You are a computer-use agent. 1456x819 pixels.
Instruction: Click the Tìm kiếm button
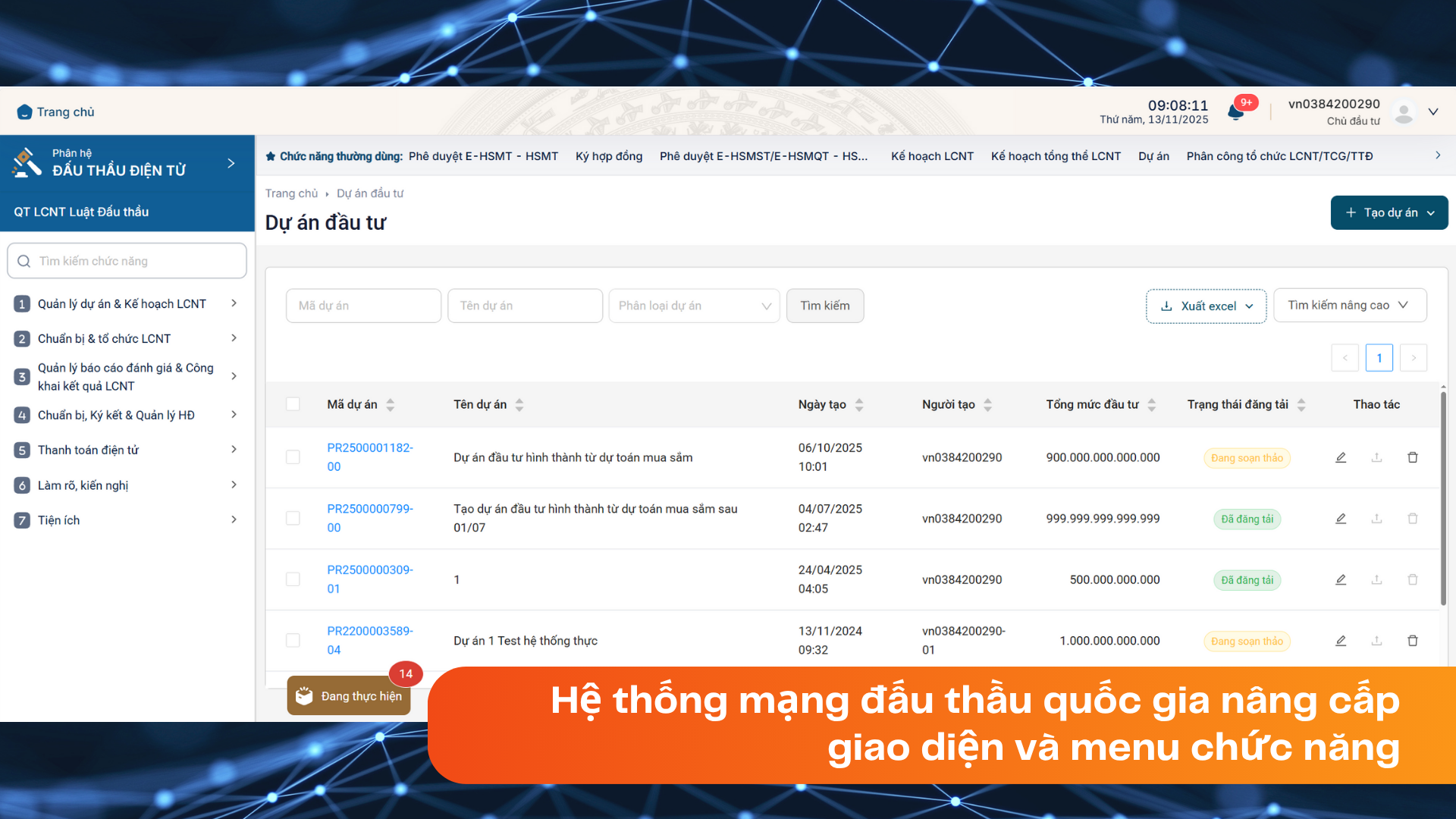tap(824, 306)
